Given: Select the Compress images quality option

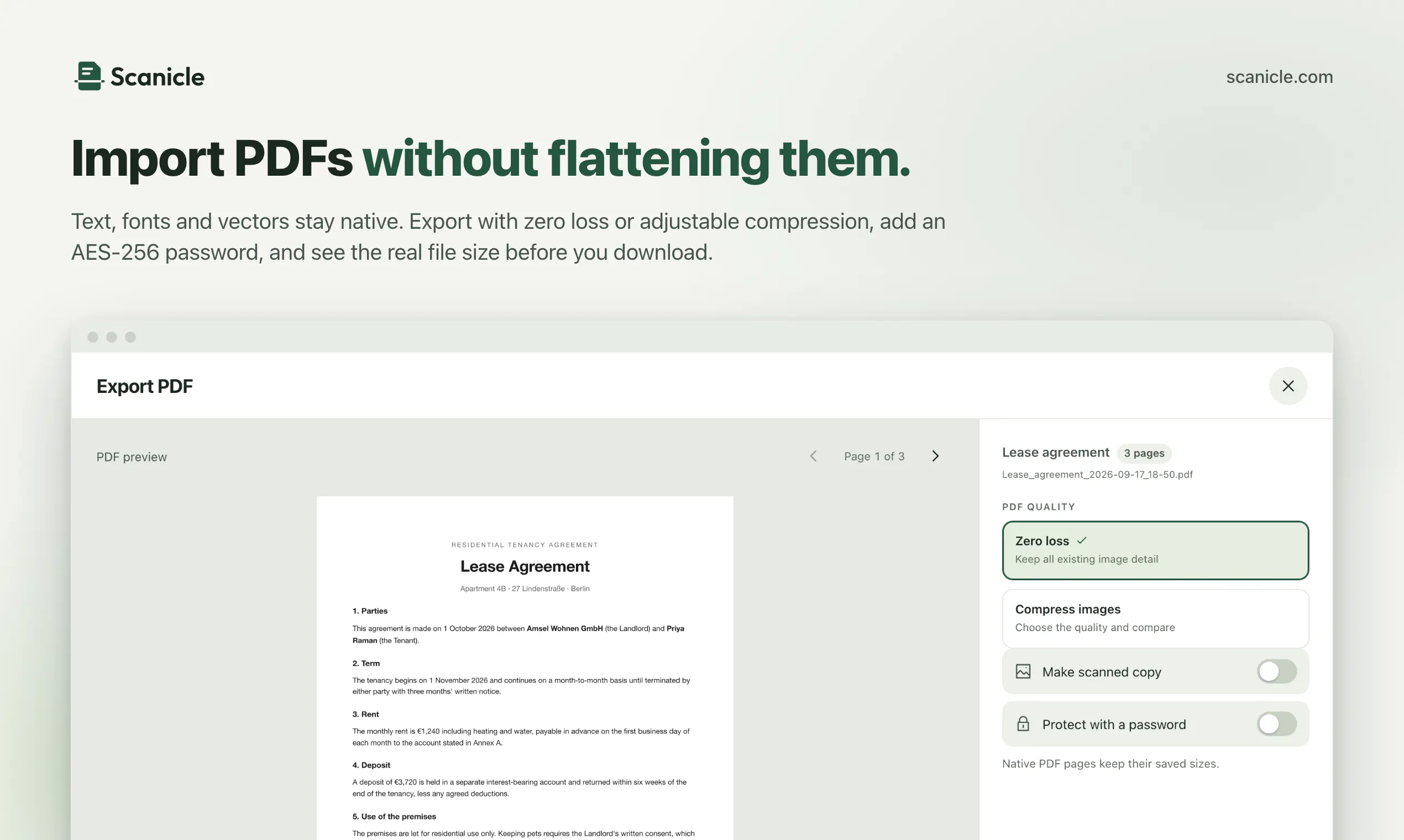Looking at the screenshot, I should click(1155, 619).
